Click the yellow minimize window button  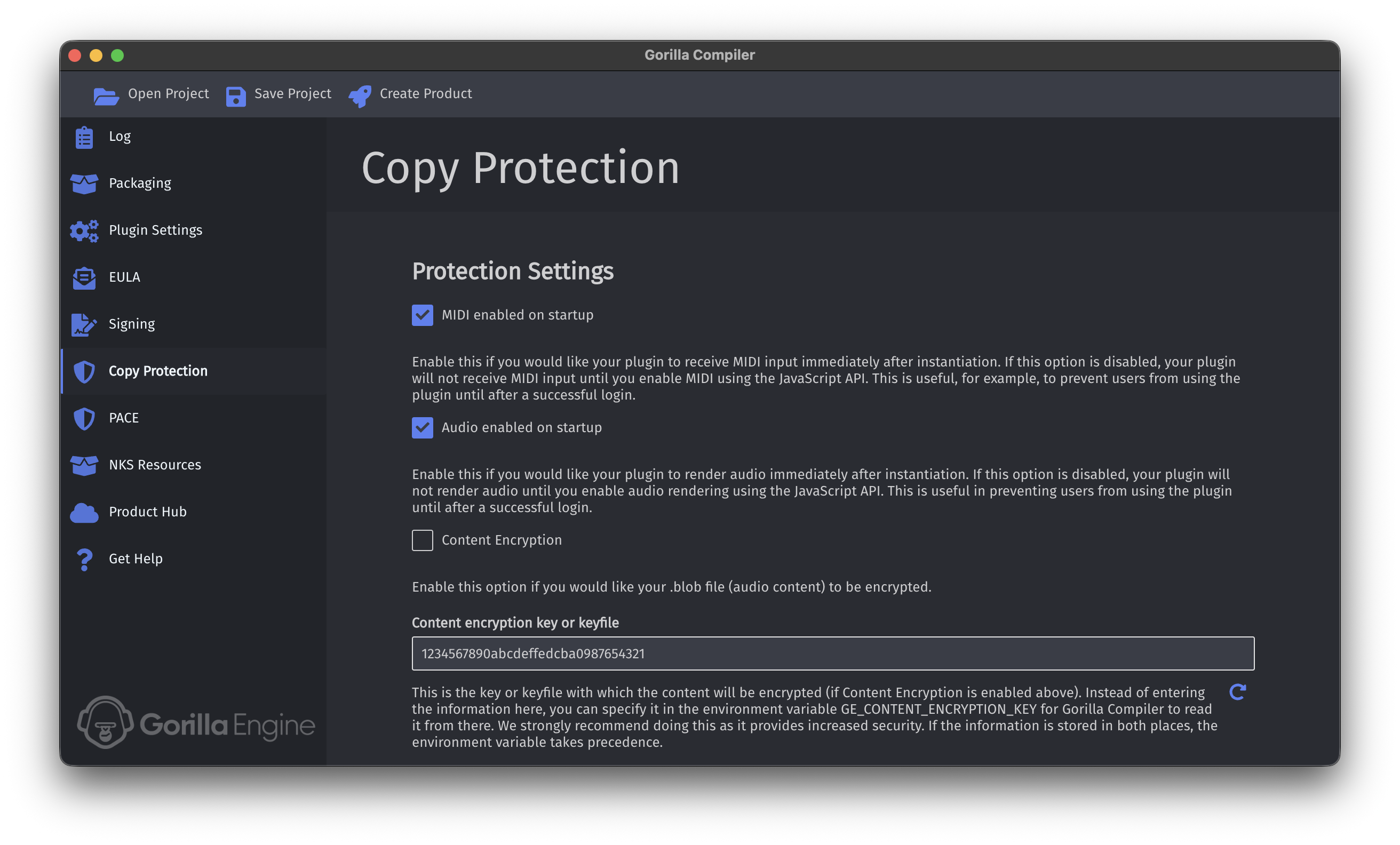pos(96,55)
